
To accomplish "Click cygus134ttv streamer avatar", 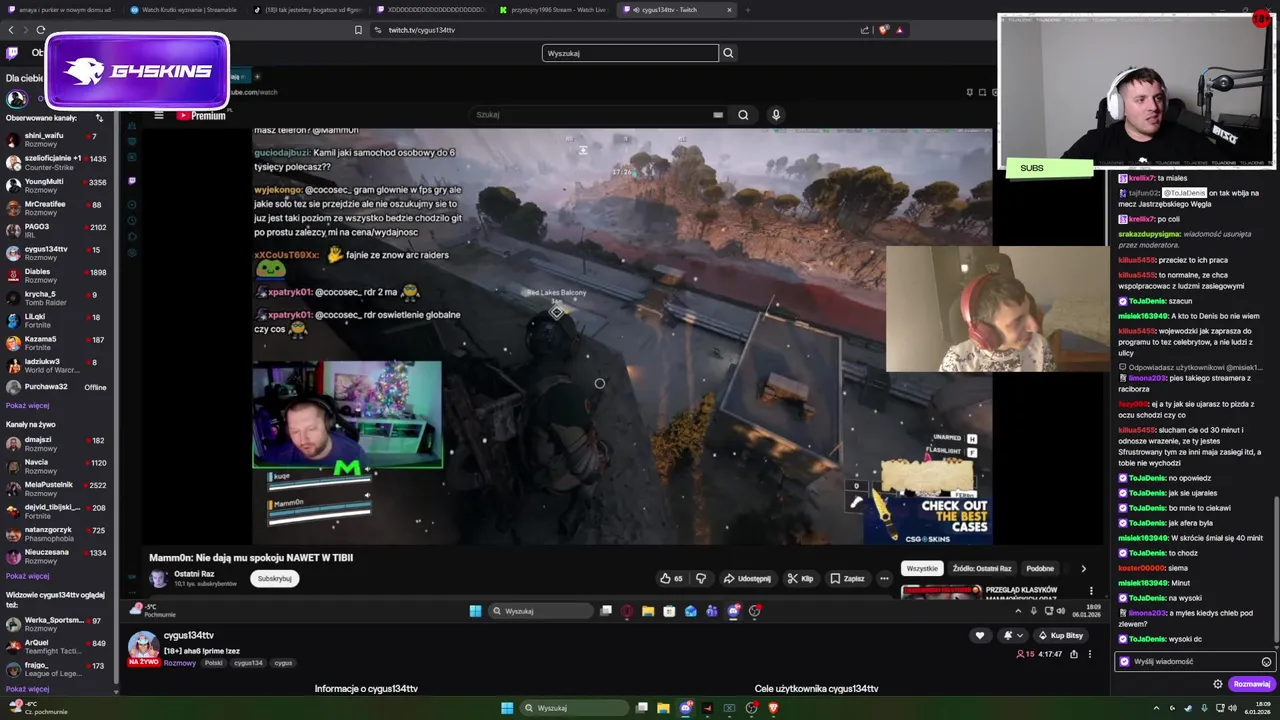I will click(143, 647).
